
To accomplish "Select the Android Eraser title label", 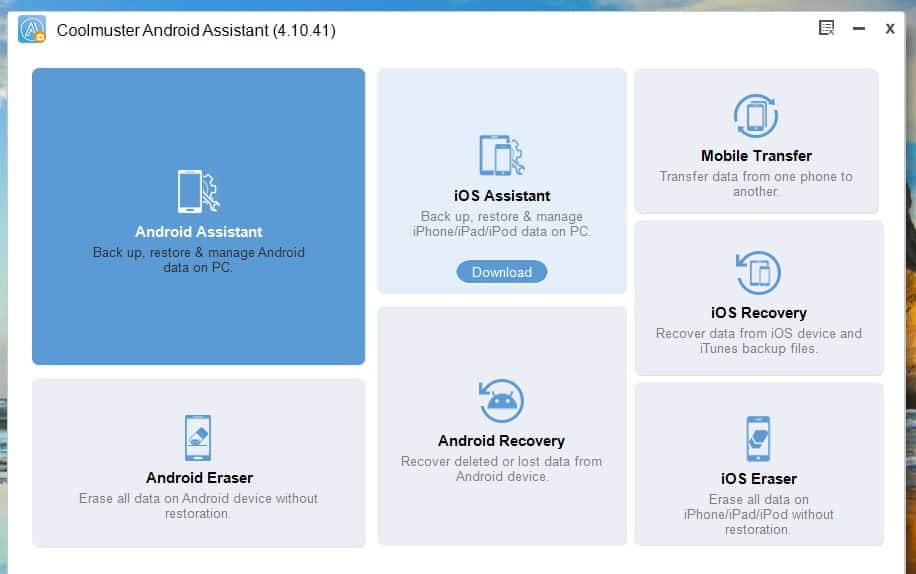I will (199, 478).
